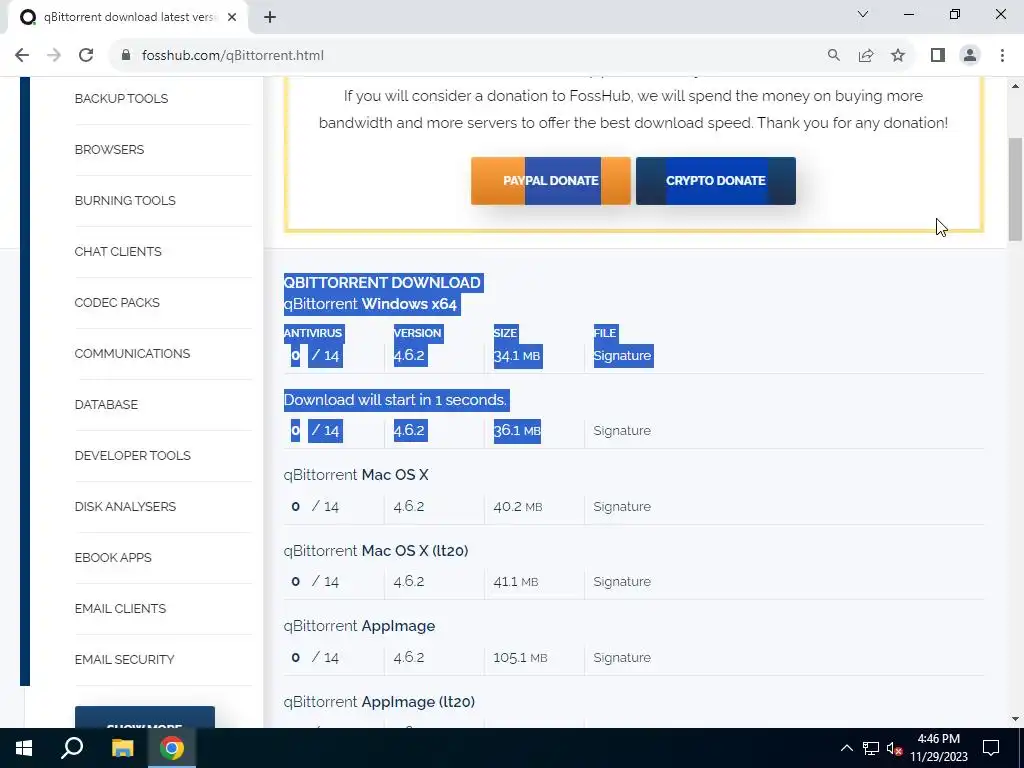Screen dimensions: 1024x768
Task: Click the scrollbar down arrow
Action: click(x=1015, y=719)
